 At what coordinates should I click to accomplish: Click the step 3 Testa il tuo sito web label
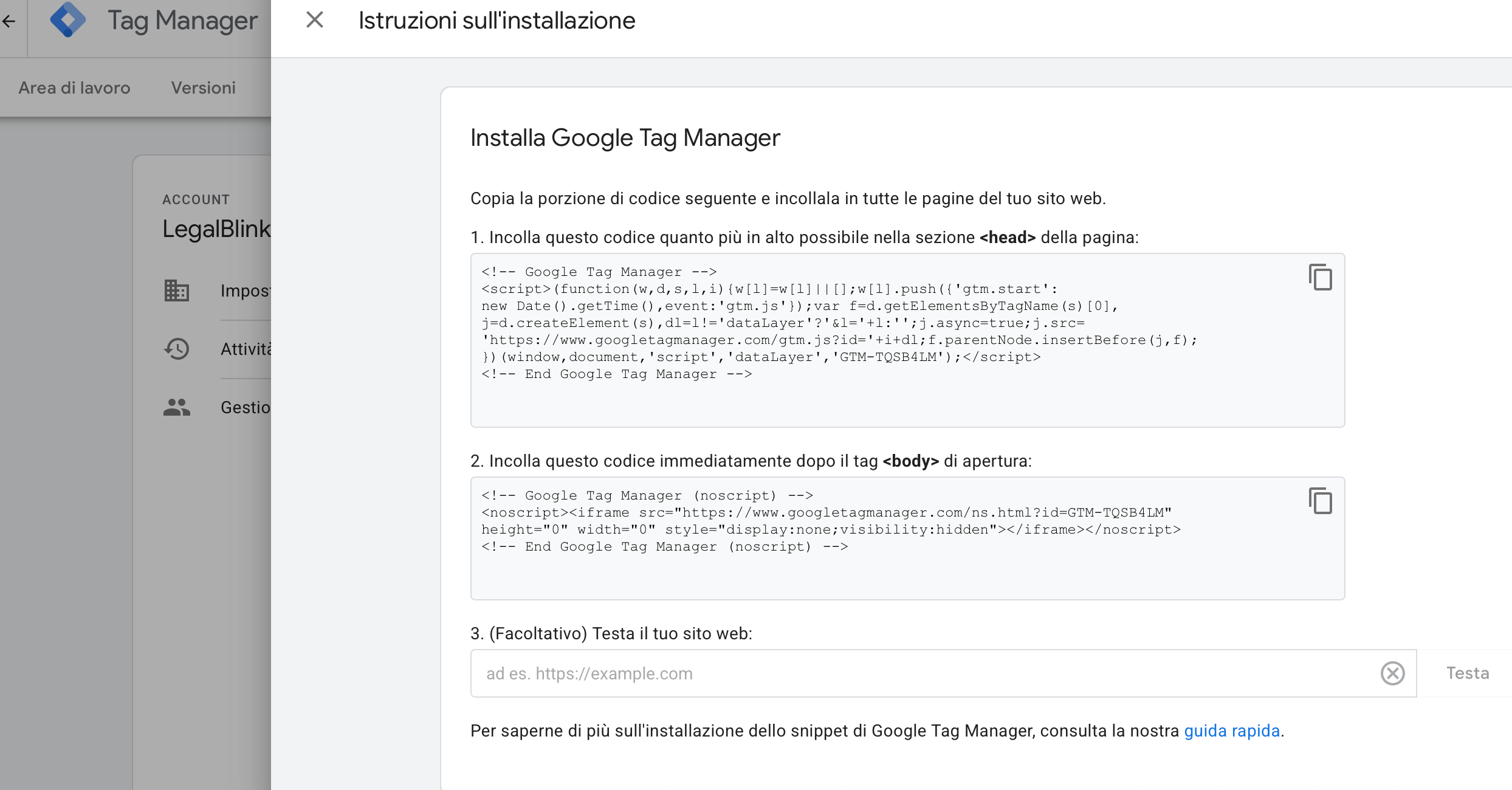(611, 633)
